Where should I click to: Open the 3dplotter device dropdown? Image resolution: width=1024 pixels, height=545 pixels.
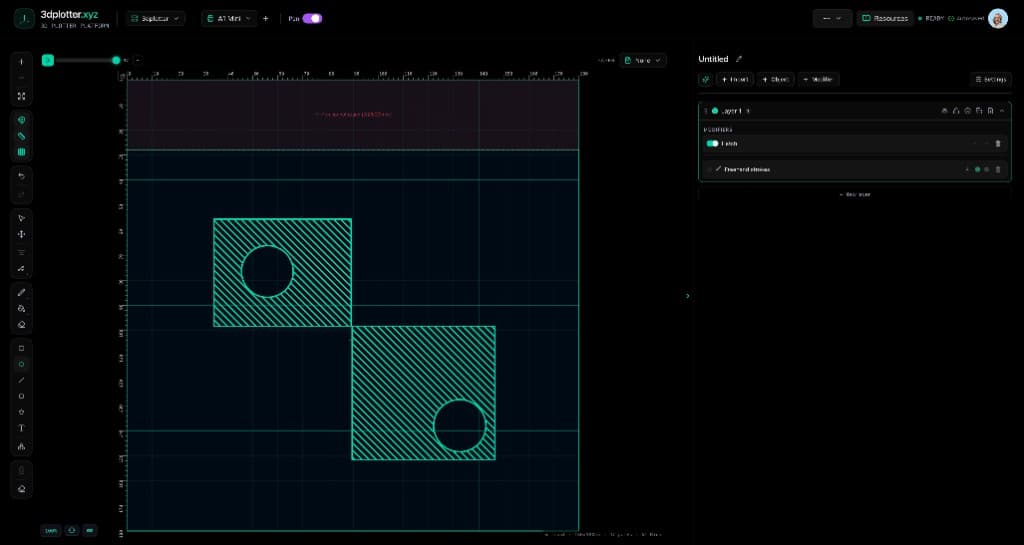pos(155,18)
